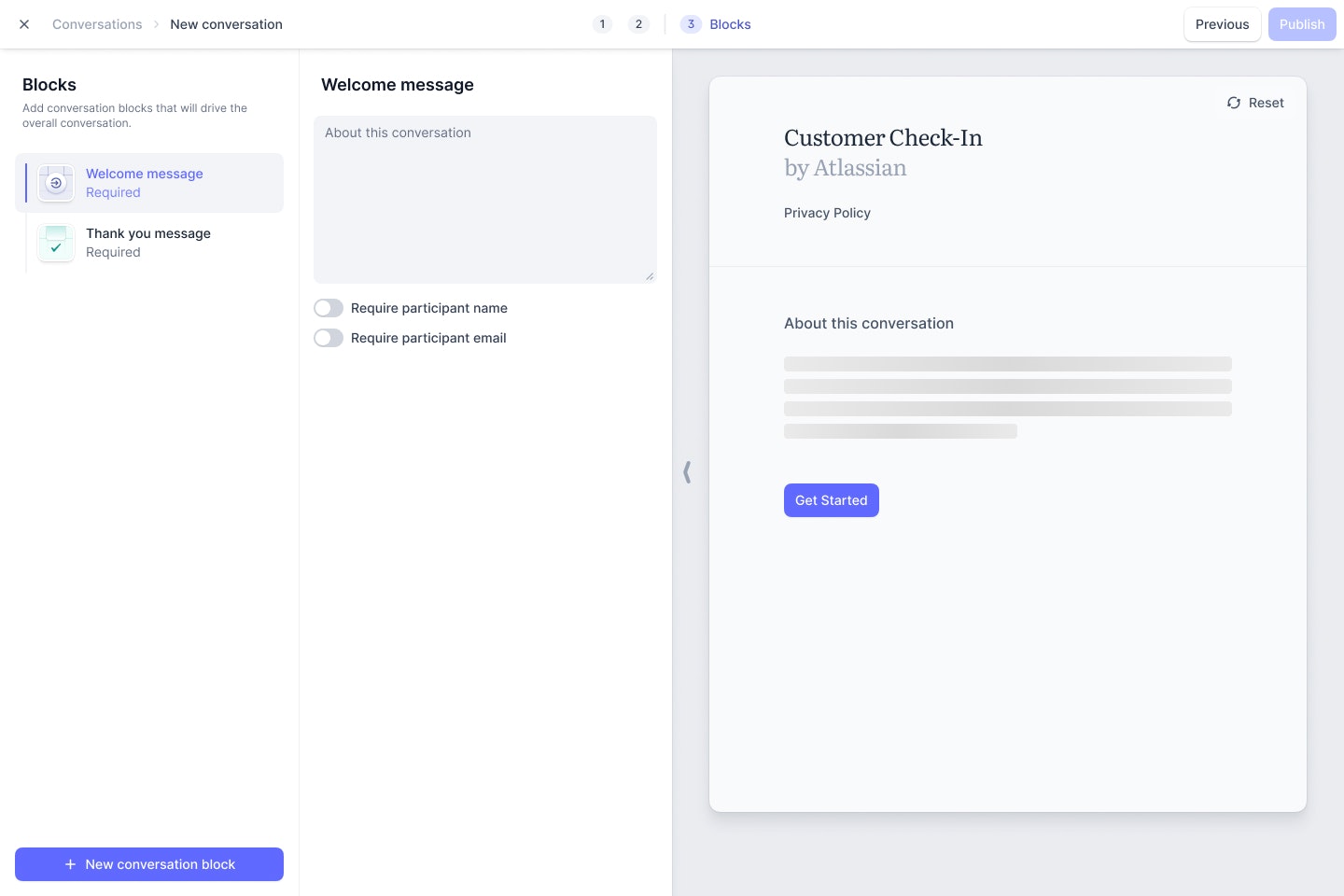Go to step 2 in the stepper

pos(638,24)
